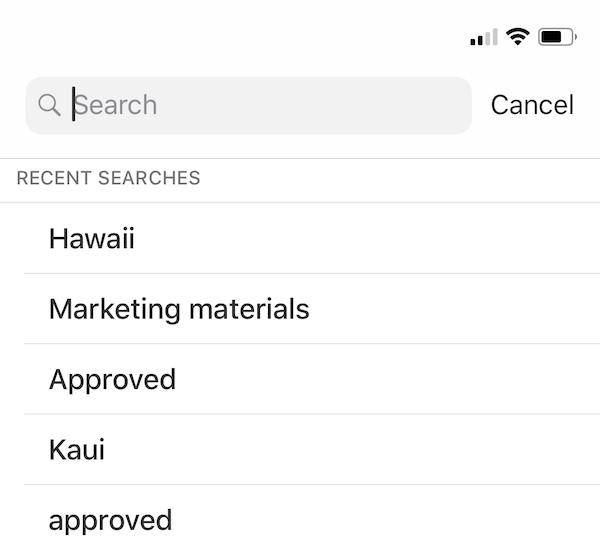Viewport: 600px width, 554px height.
Task: Tap blank area of Hawaii row
Action: (364, 238)
